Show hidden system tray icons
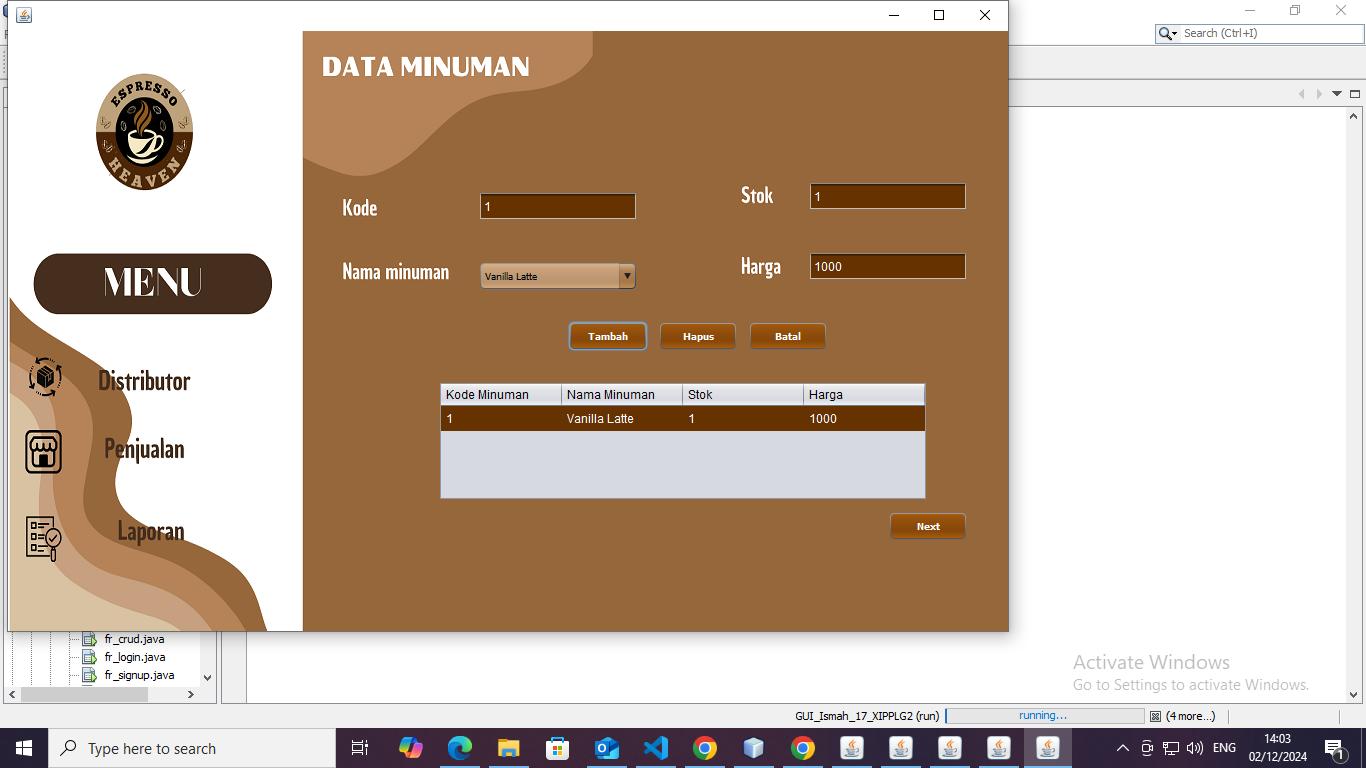Screen dimensions: 1366x768 [x=1122, y=748]
